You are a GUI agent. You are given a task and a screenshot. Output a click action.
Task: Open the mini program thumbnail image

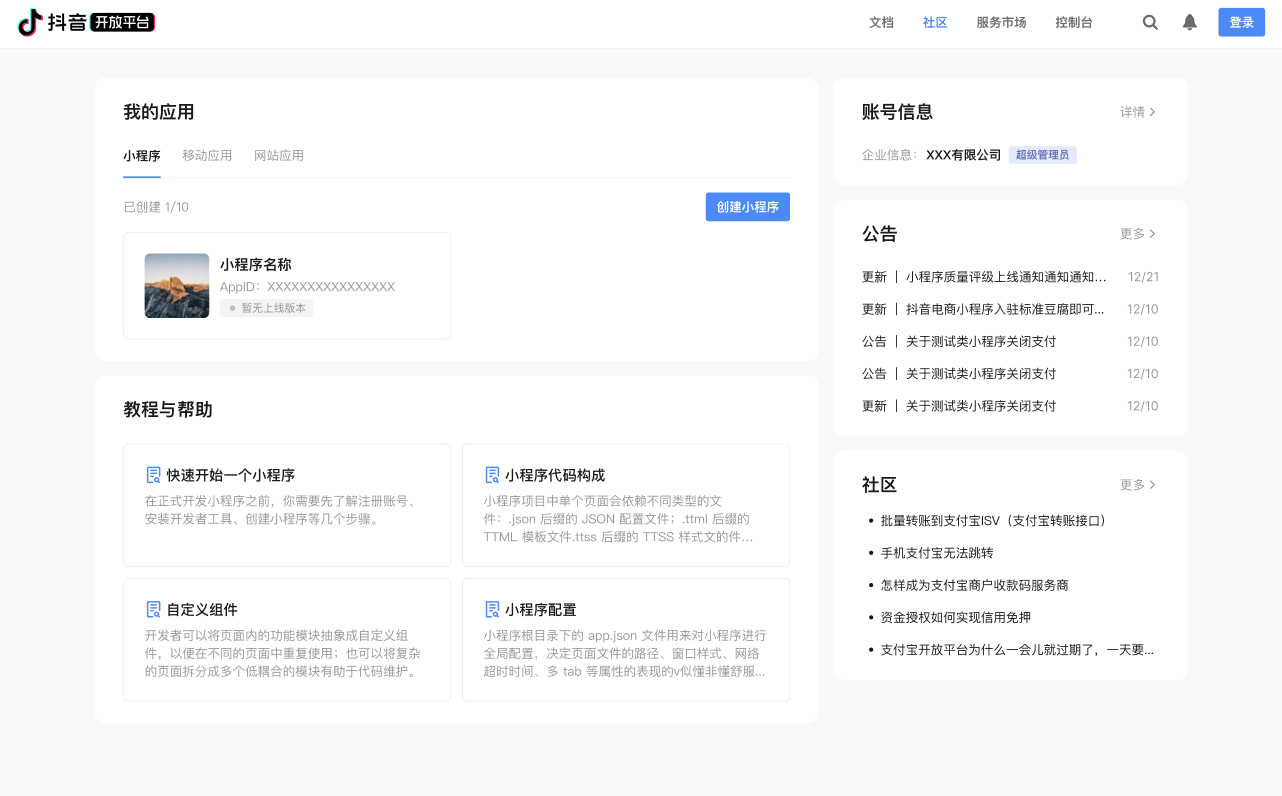click(x=177, y=286)
